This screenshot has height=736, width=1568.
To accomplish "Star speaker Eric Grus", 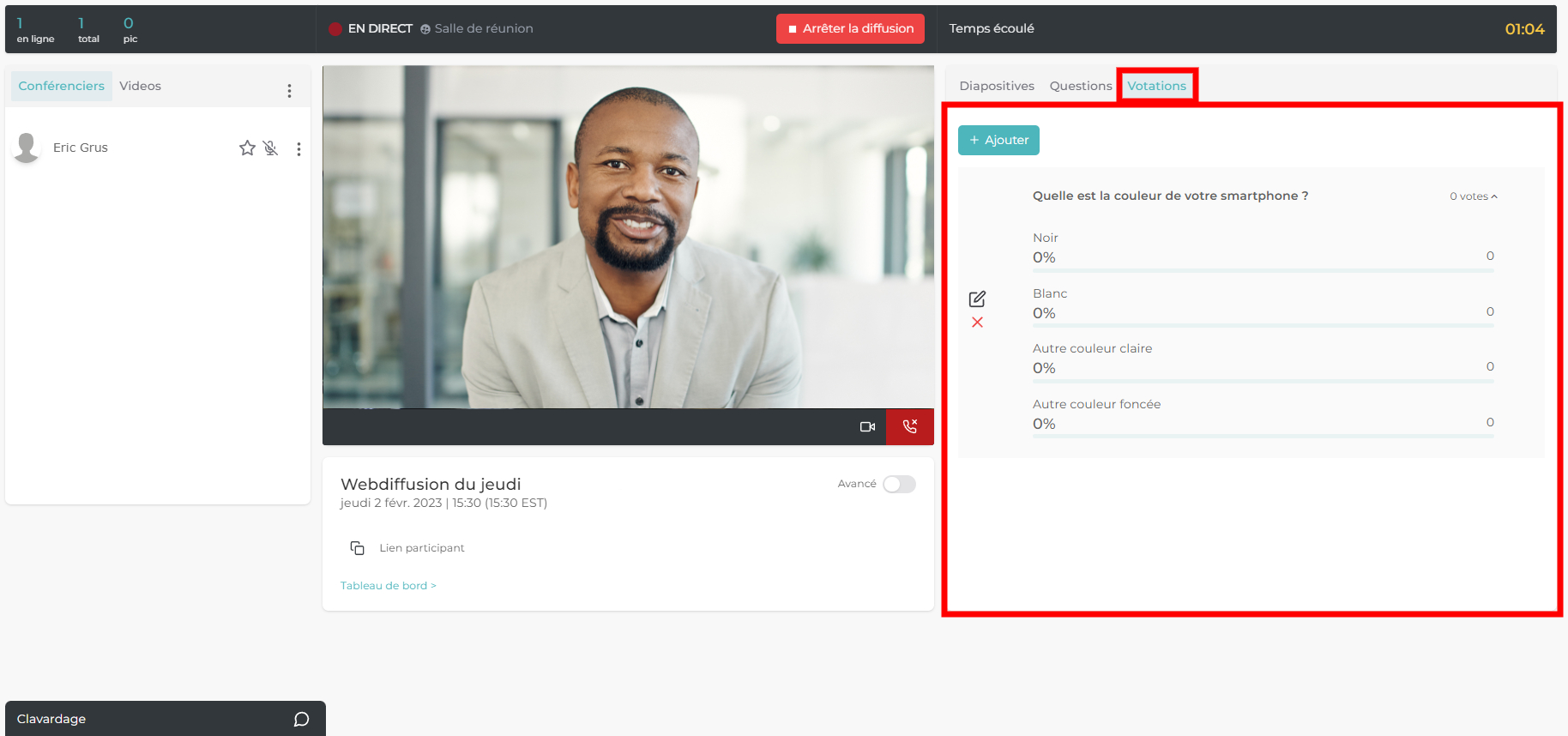I will (x=247, y=148).
